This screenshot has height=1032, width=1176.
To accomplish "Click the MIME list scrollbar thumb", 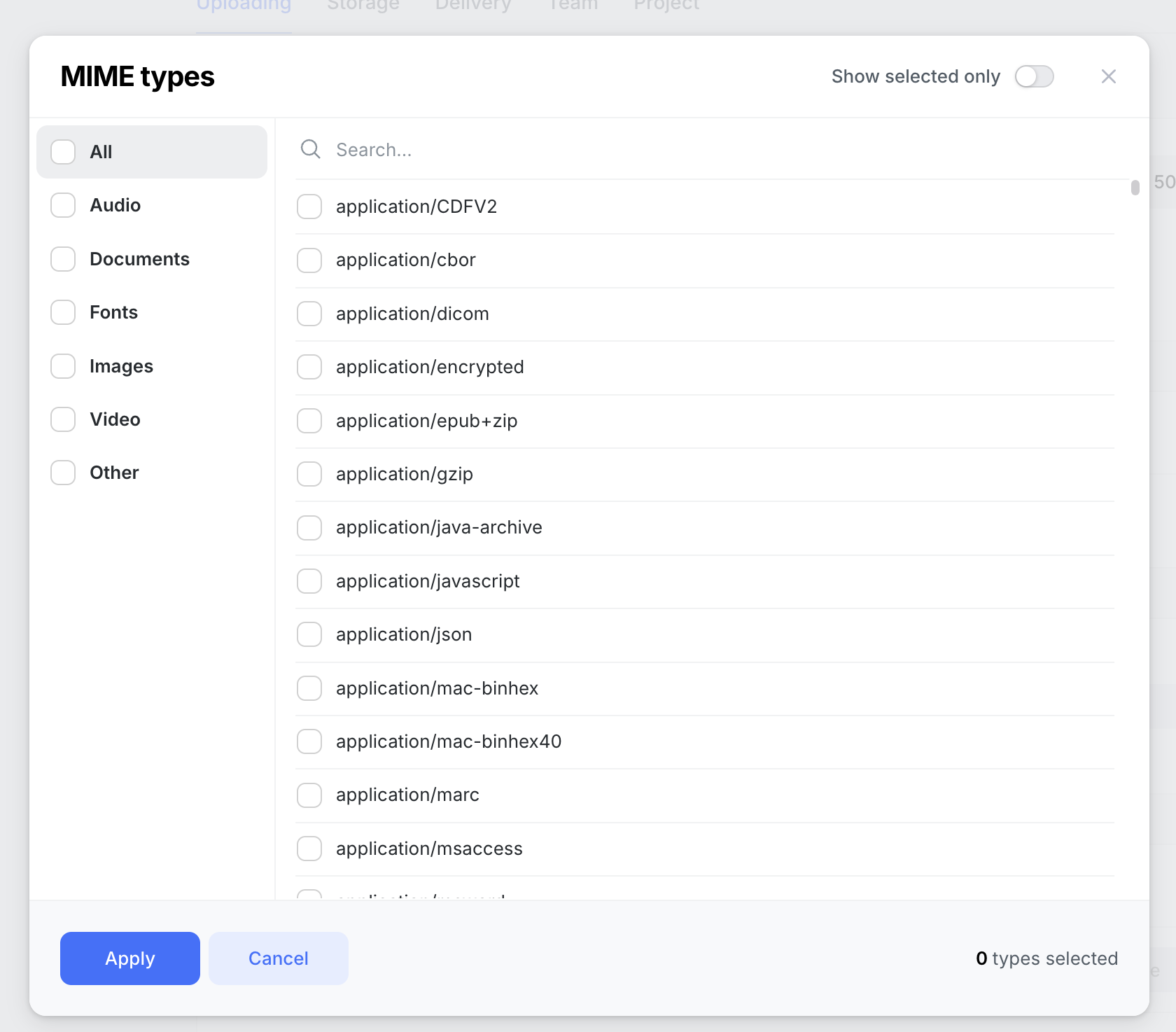I will click(x=1135, y=188).
